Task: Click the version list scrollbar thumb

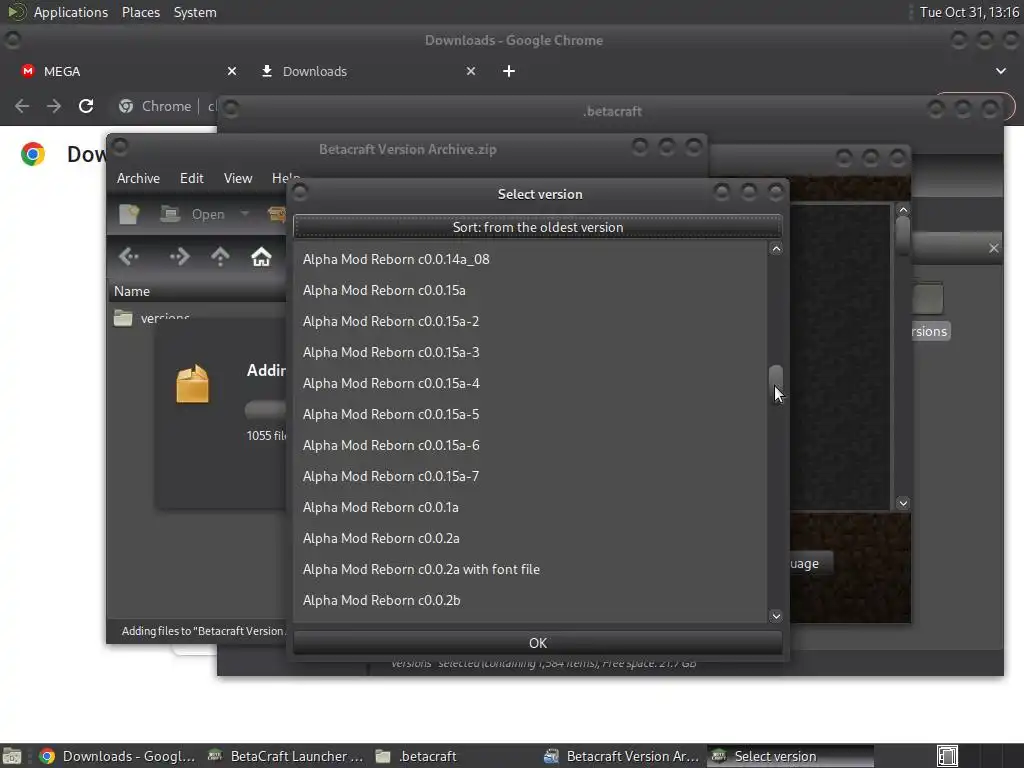Action: coord(775,384)
